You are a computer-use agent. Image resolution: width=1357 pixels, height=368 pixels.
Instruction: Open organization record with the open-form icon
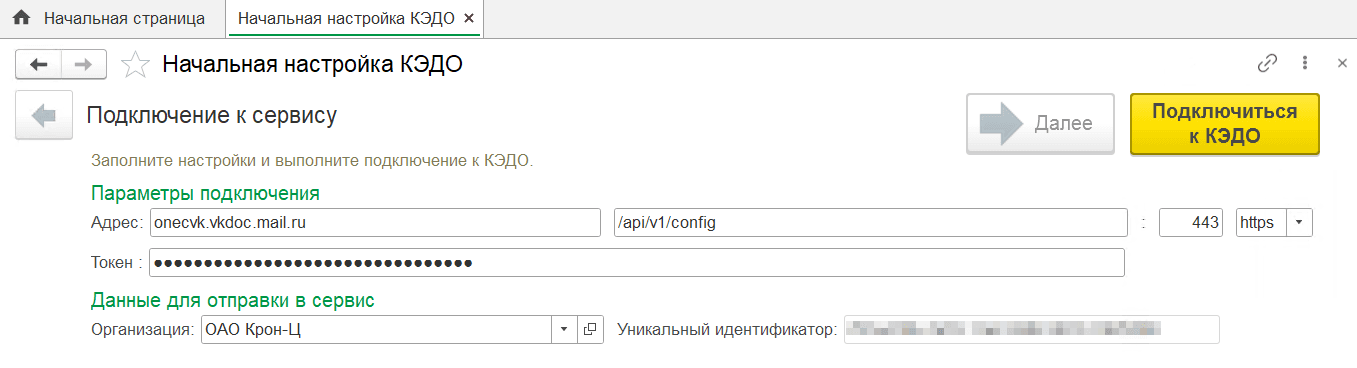(590, 328)
